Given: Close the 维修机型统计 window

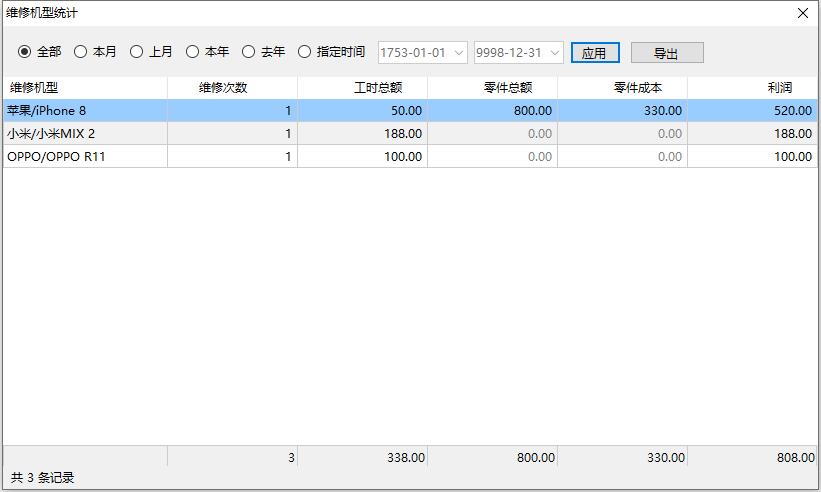Looking at the screenshot, I should (x=803, y=13).
